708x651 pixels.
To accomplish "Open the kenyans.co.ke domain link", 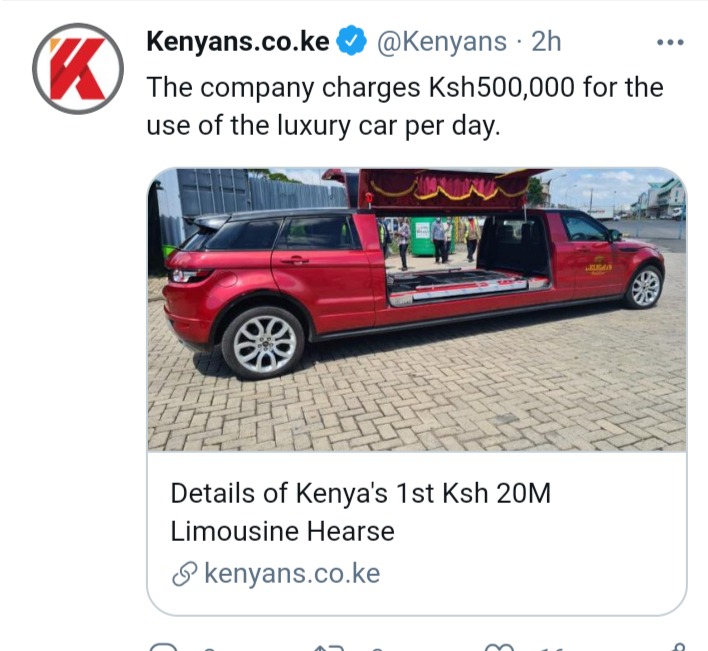I will [292, 573].
